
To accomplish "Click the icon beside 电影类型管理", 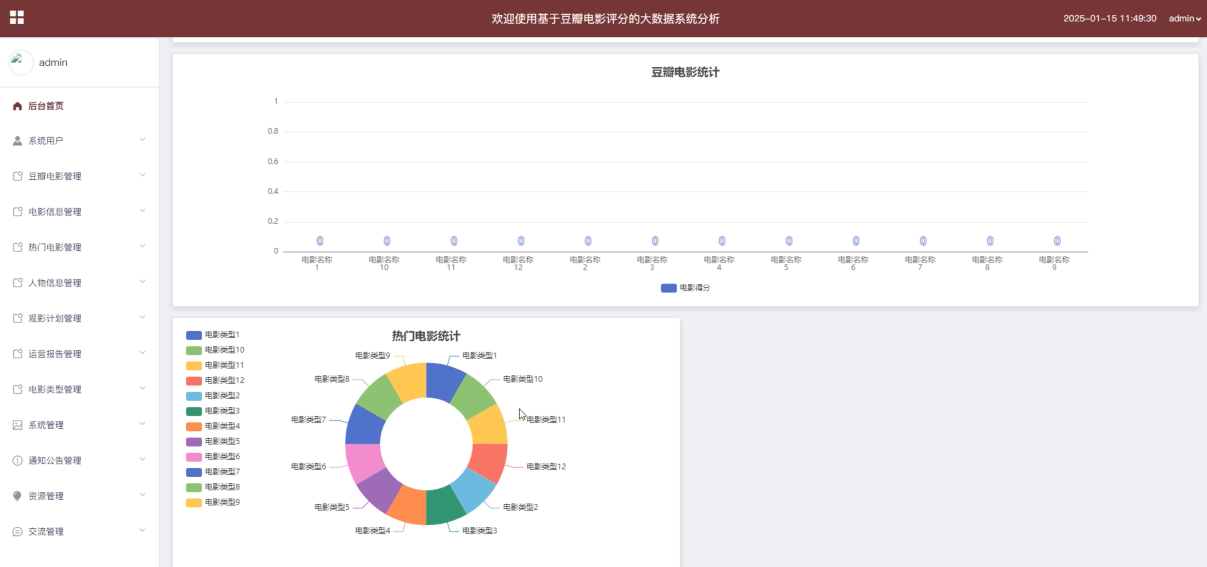I will coord(17,390).
